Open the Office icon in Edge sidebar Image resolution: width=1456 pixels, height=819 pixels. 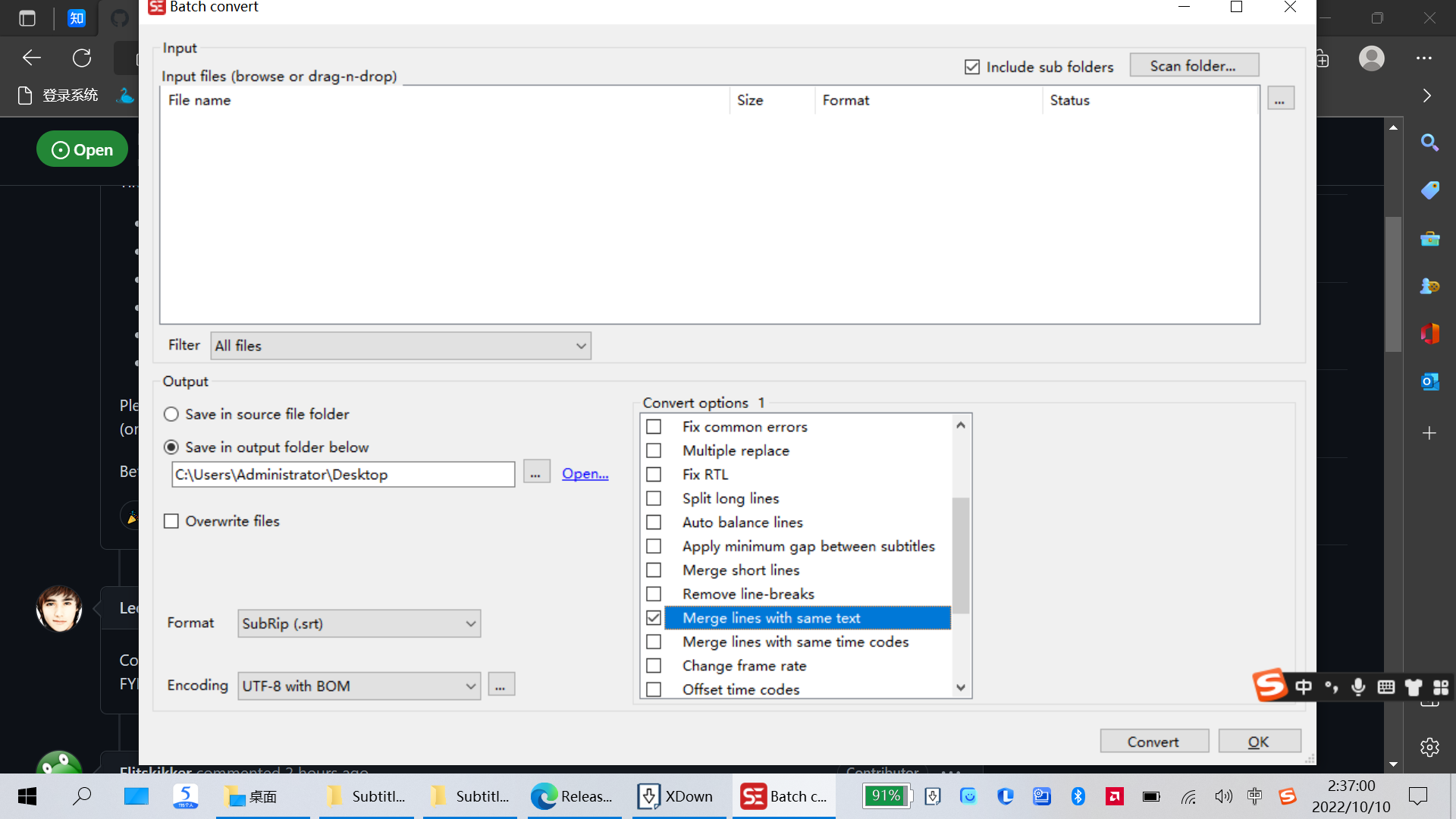(1429, 334)
